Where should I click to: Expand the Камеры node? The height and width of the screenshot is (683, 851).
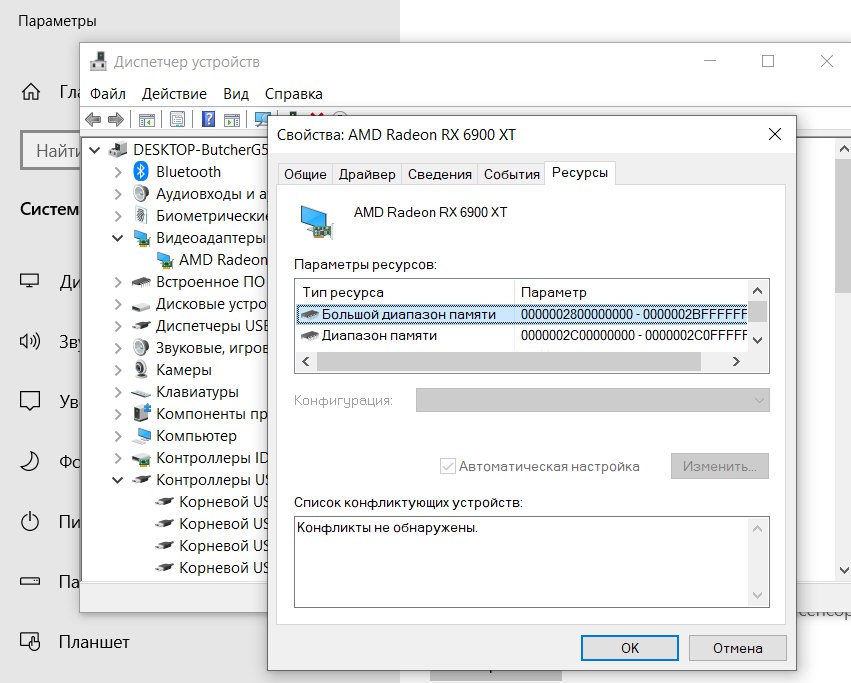(x=118, y=370)
